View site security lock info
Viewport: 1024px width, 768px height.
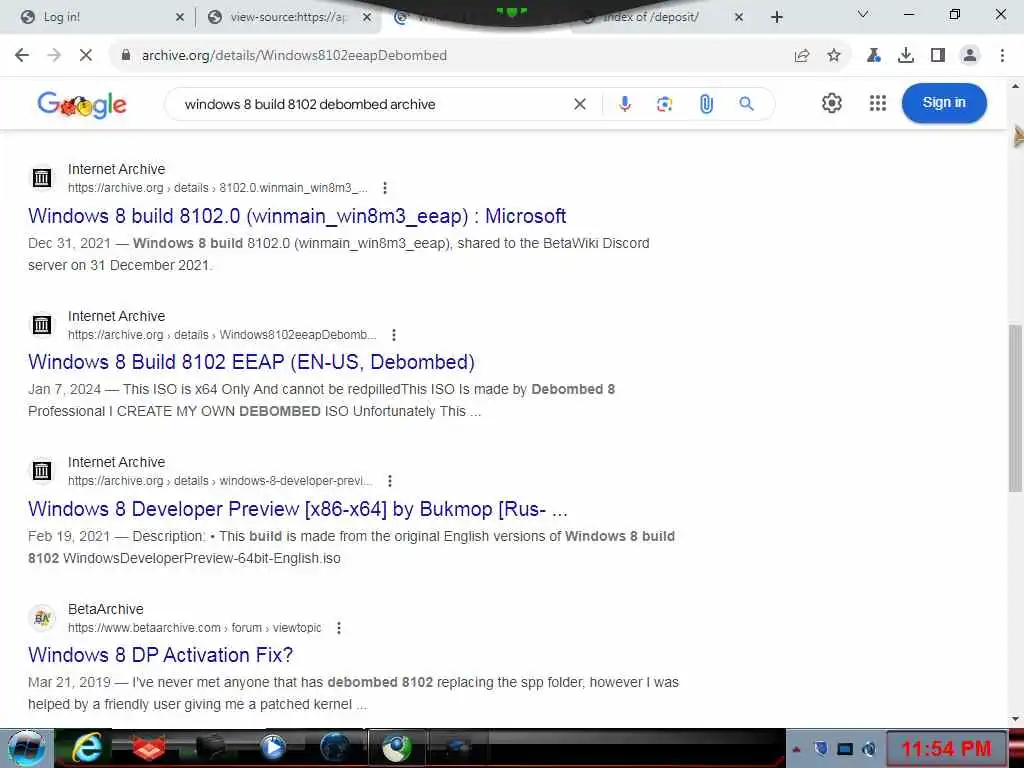click(x=126, y=56)
